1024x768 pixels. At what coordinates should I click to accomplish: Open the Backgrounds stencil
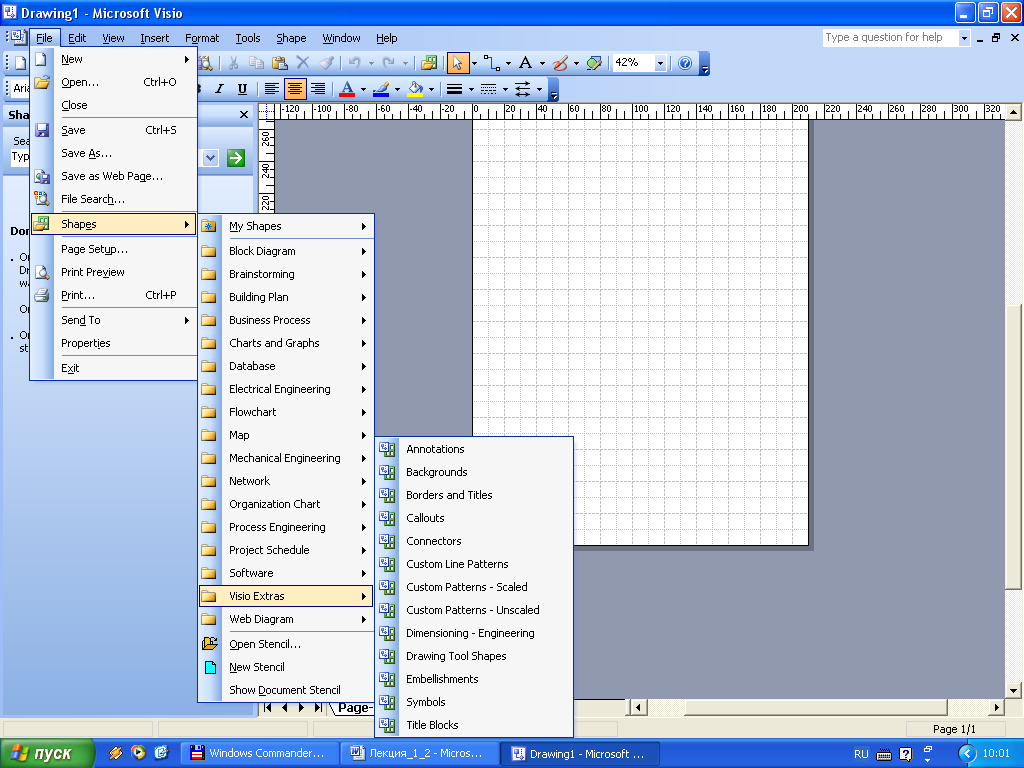pyautogui.click(x=474, y=472)
